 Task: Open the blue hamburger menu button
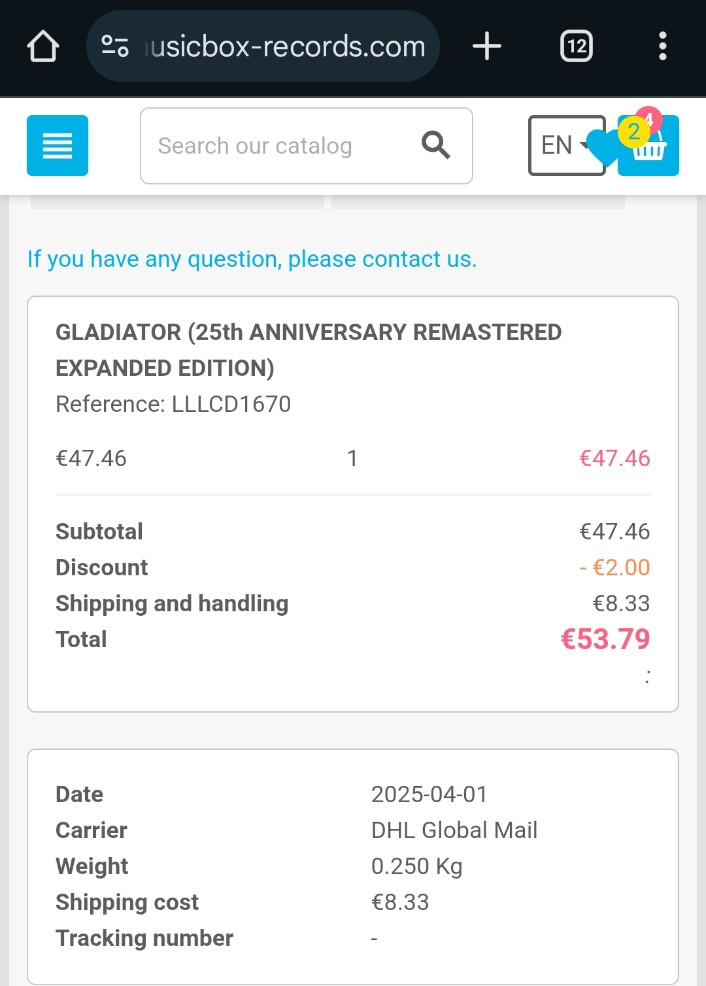coord(58,146)
